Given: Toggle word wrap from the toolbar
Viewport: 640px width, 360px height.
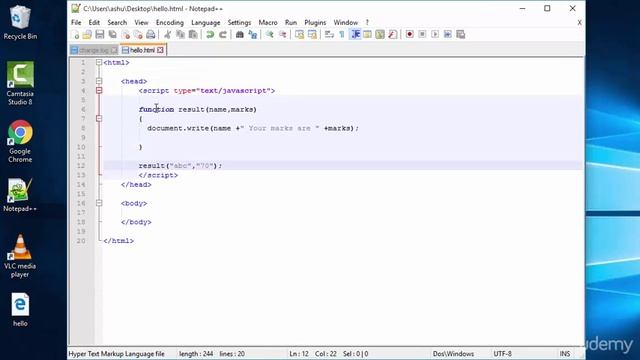Looking at the screenshot, I should pyautogui.click(x=329, y=35).
